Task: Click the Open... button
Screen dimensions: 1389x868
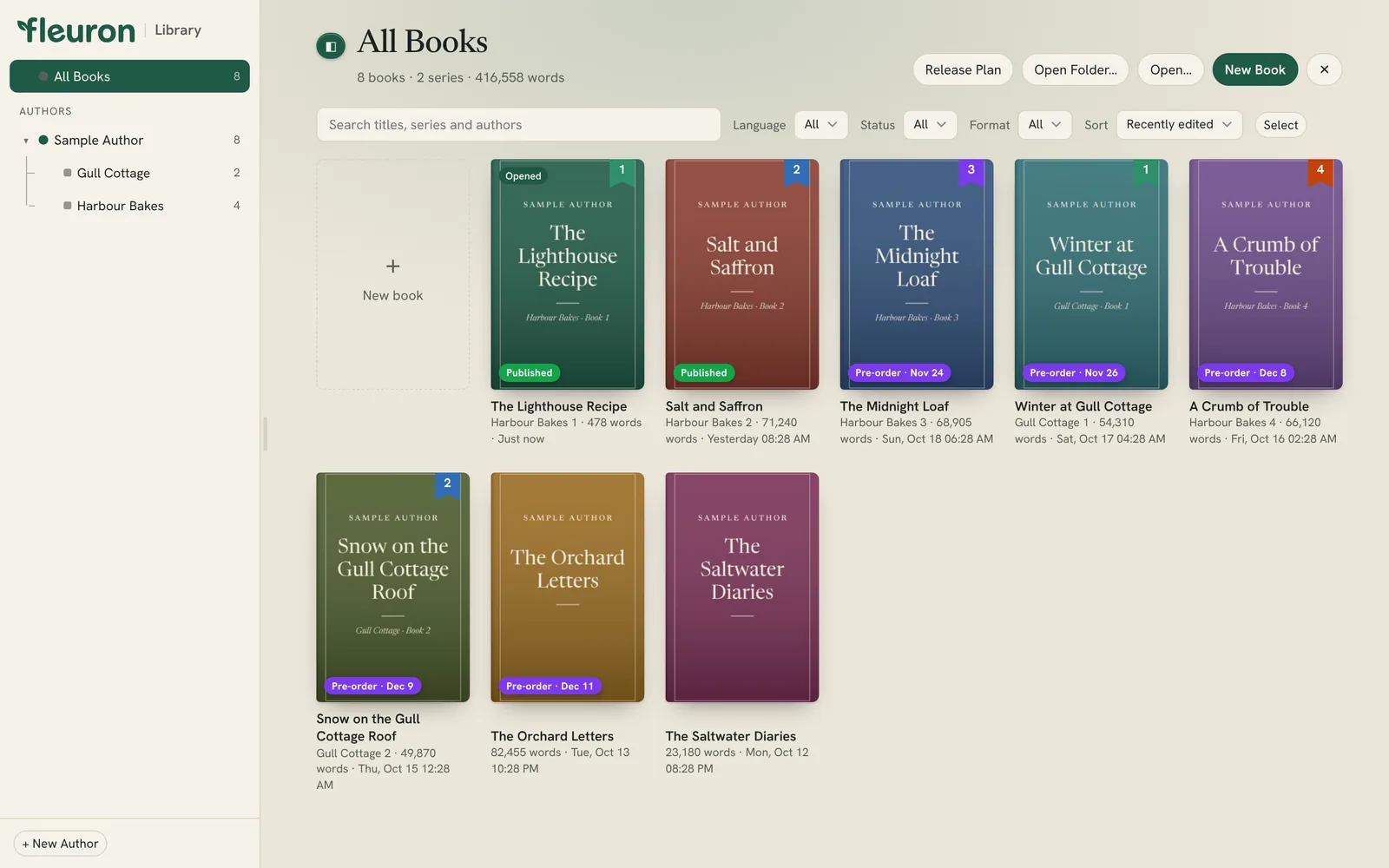Action: coord(1170,69)
